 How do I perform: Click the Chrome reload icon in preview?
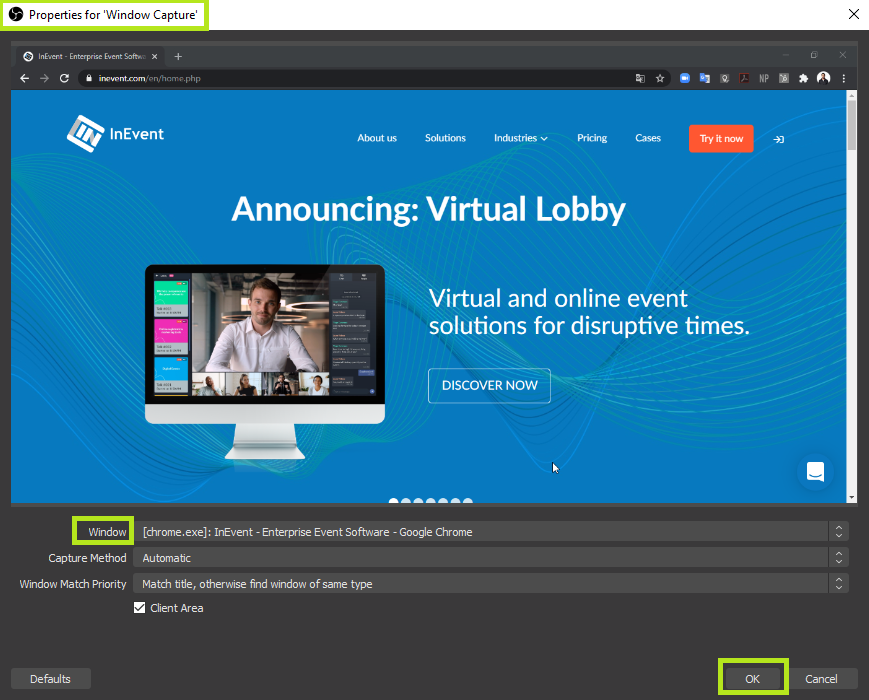tap(64, 78)
